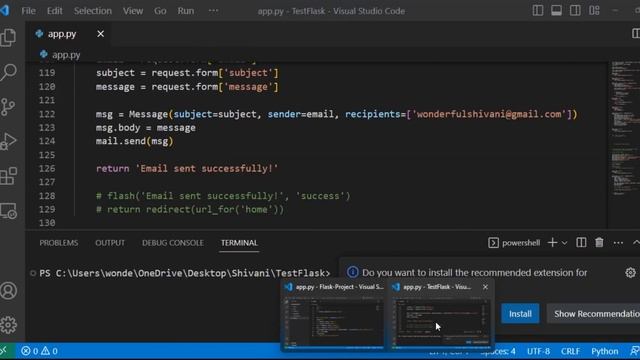The height and width of the screenshot is (360, 640).
Task: Click the Install extension button
Action: pos(520,313)
